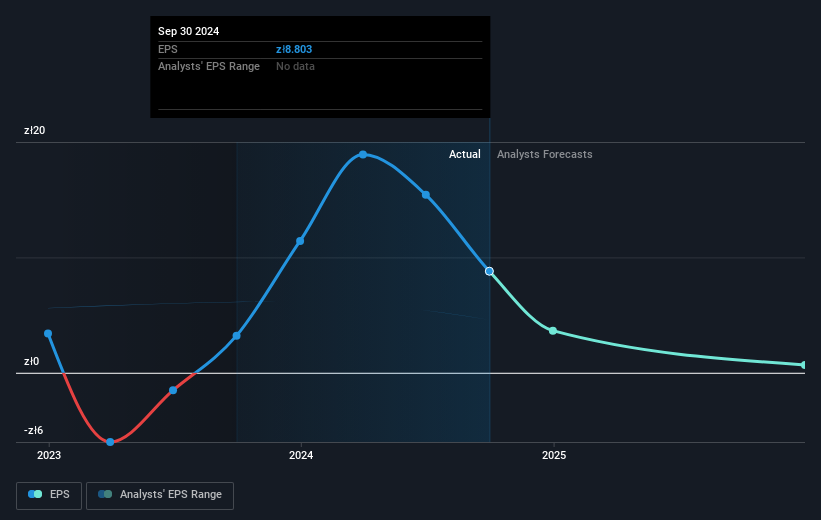Click the 'No data' tooltip value
This screenshot has width=821, height=520.
295,67
